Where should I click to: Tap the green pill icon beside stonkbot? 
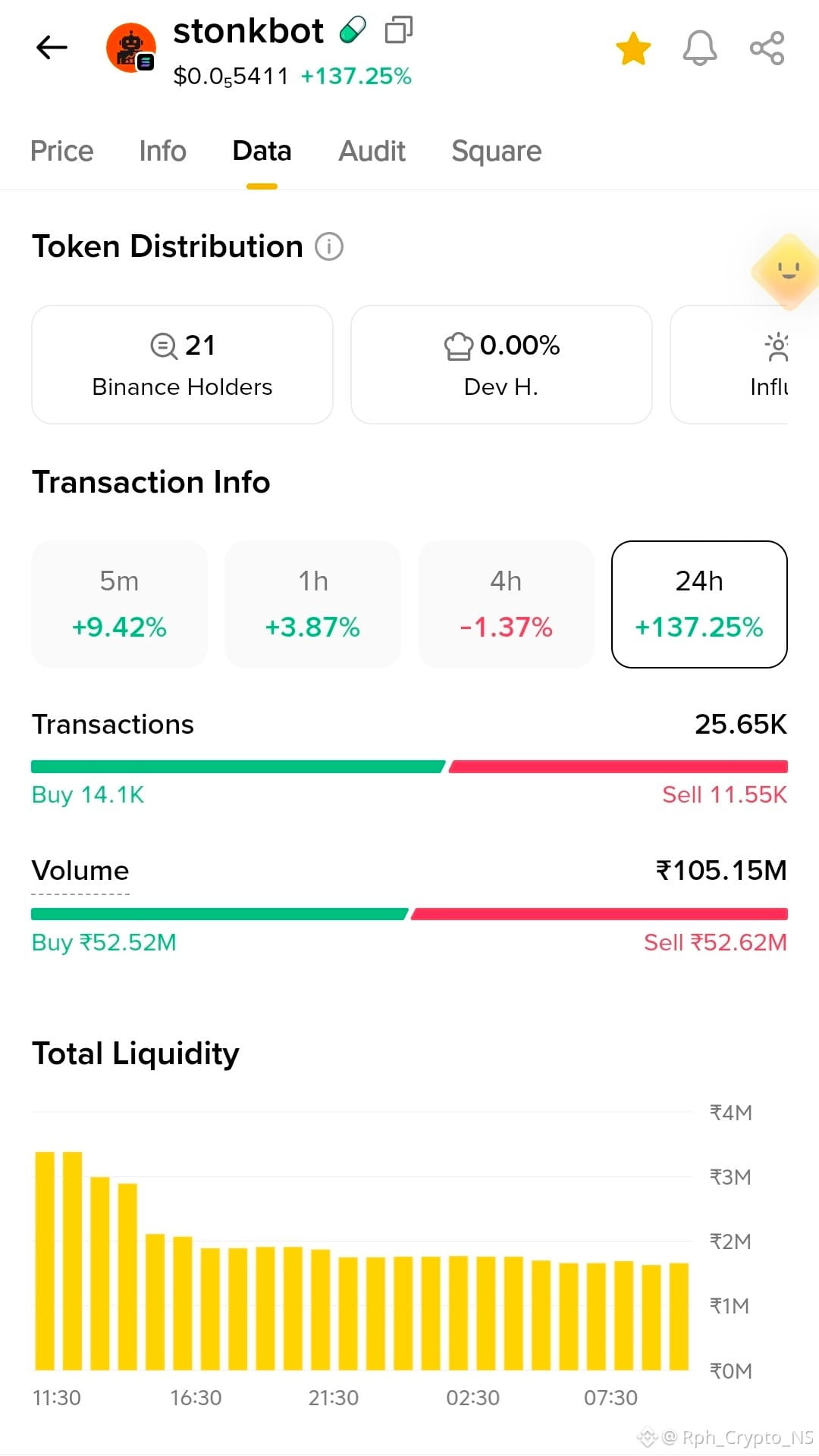(353, 30)
